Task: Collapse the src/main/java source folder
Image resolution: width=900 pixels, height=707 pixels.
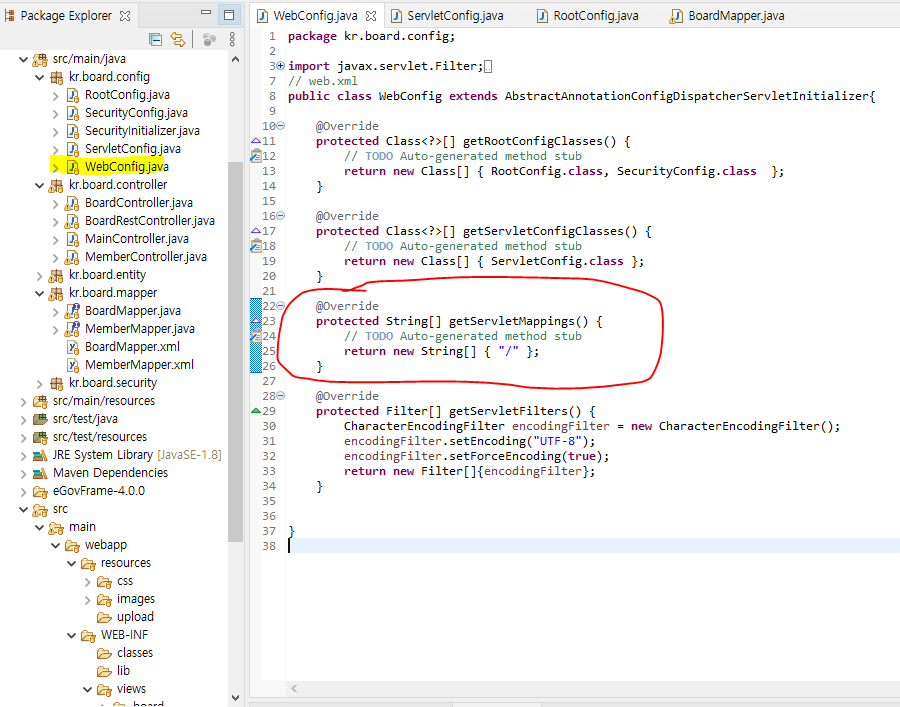Action: click(x=24, y=59)
